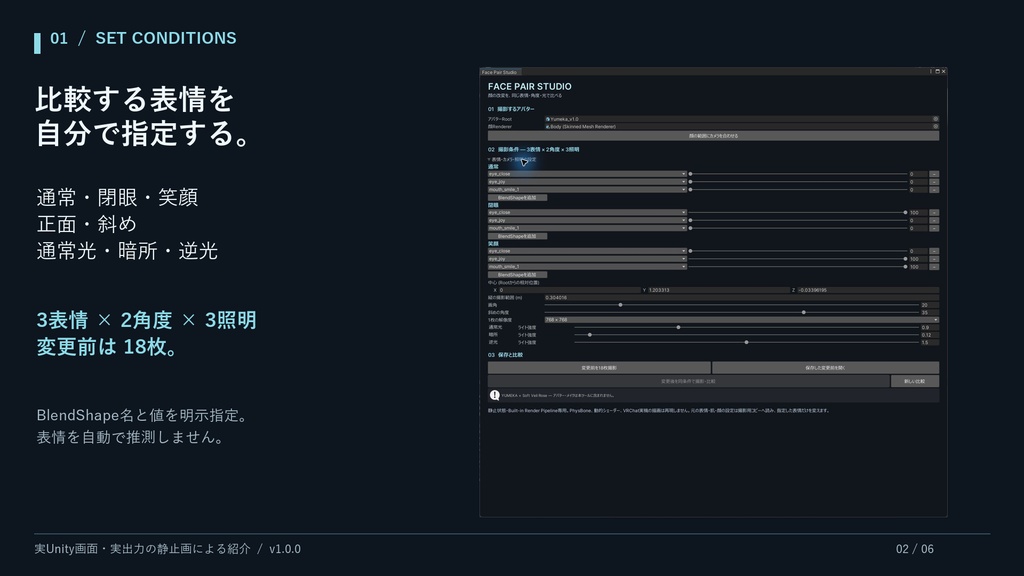Remove eye_close row in 笑顔 section
Viewport: 1024px width, 576px height.
click(x=934, y=251)
